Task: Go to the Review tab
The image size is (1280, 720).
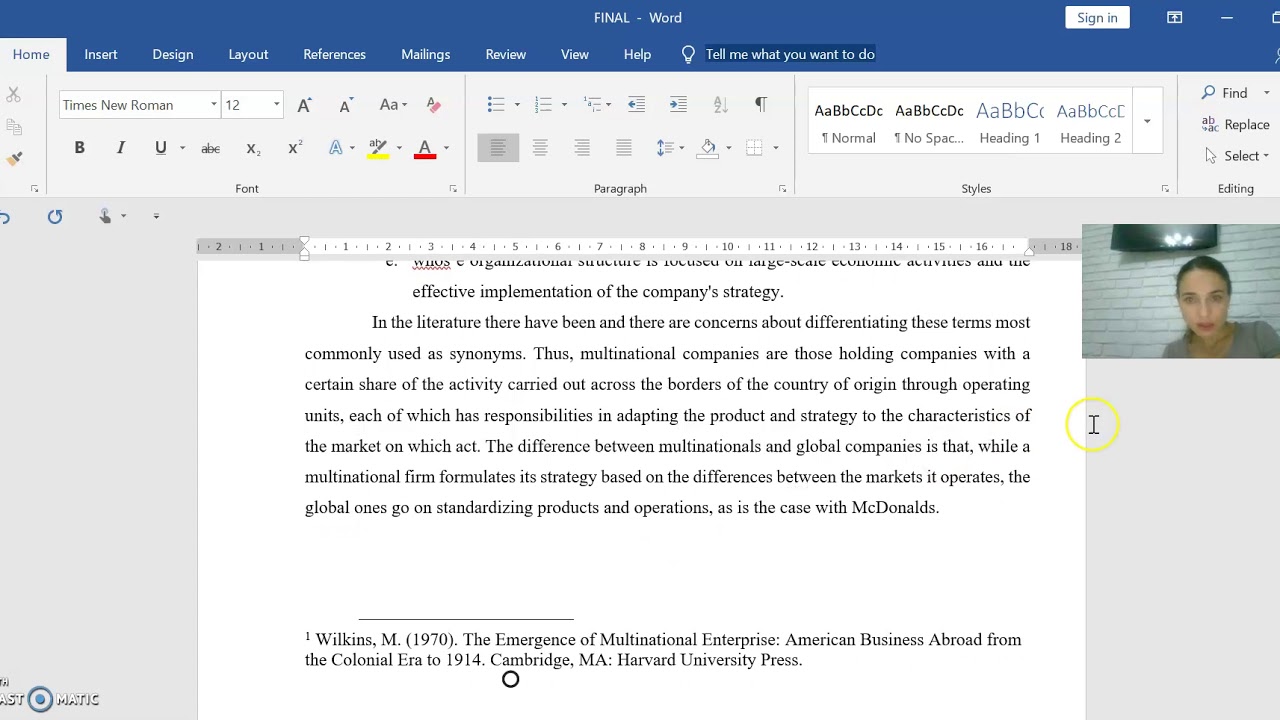Action: (x=506, y=54)
